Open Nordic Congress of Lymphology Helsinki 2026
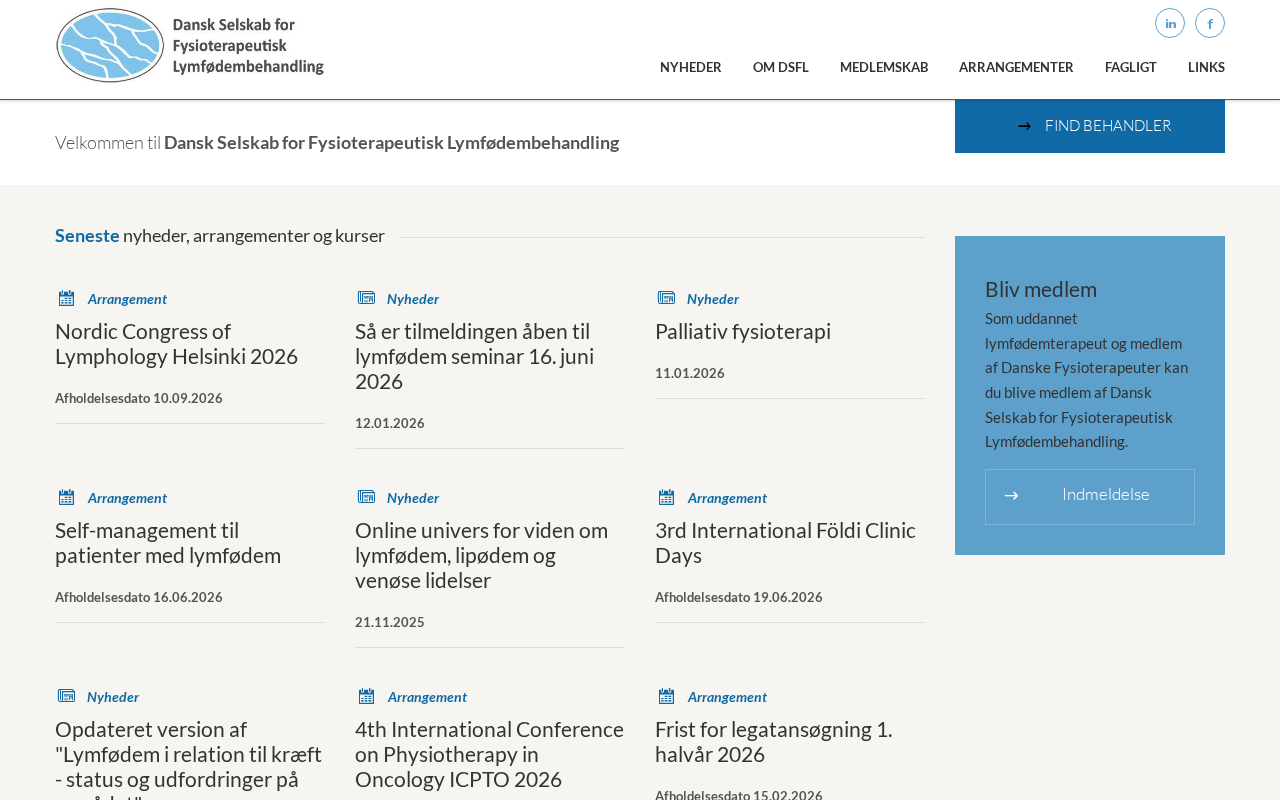 176,343
